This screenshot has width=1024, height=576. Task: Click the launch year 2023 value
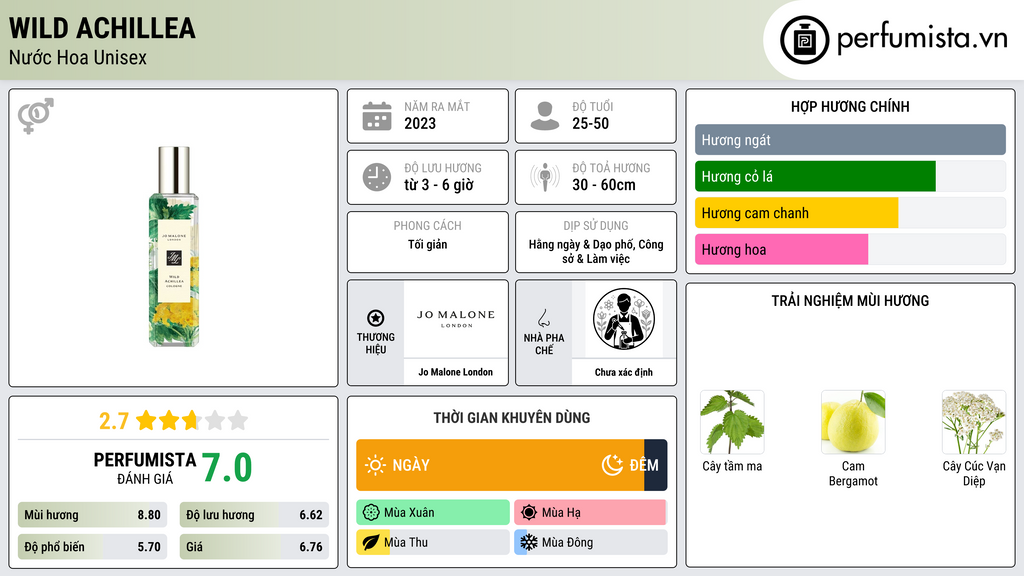coord(420,123)
